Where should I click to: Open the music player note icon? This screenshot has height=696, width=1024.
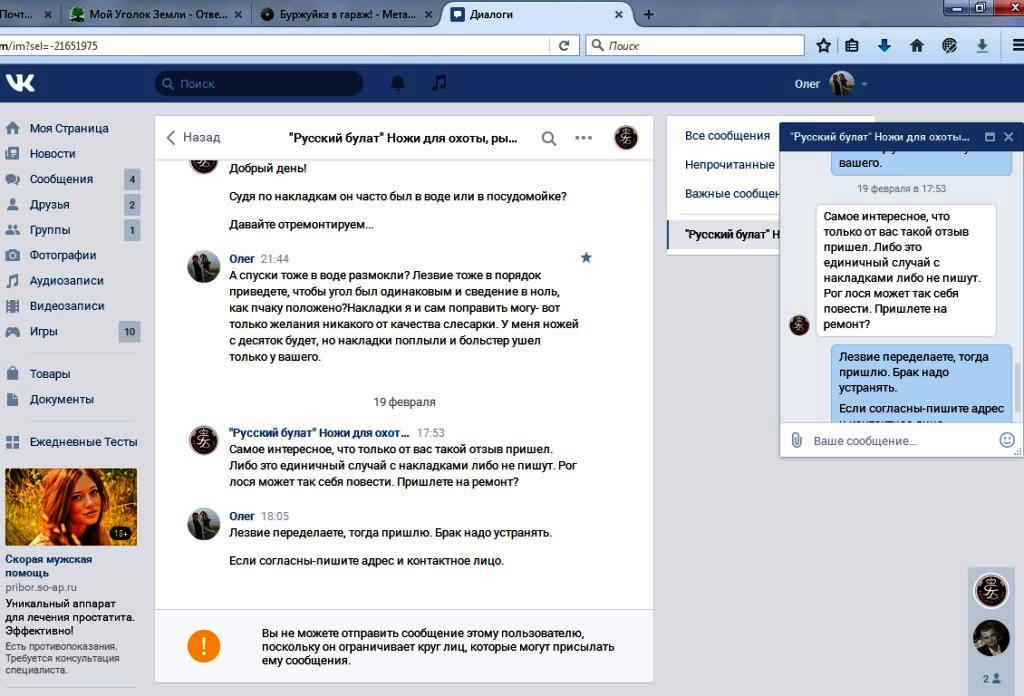pyautogui.click(x=439, y=83)
